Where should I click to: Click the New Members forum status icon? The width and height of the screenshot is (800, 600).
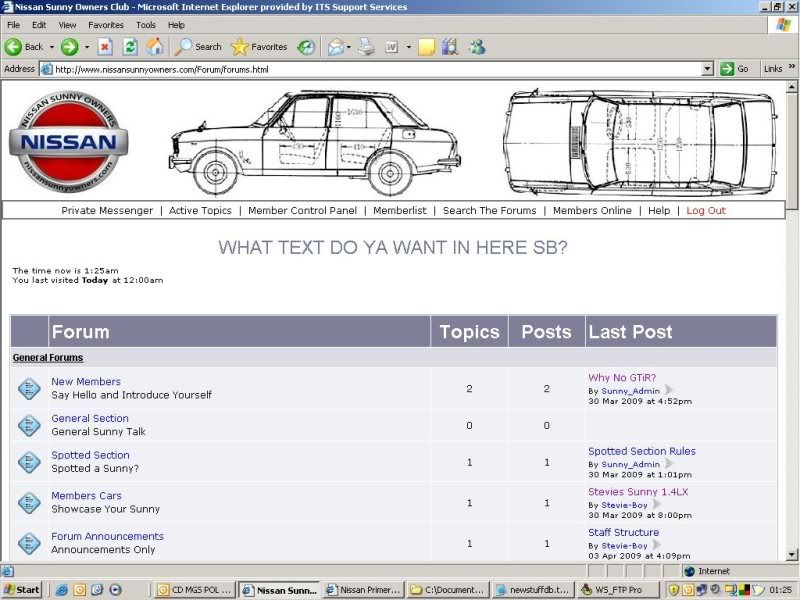(29, 389)
